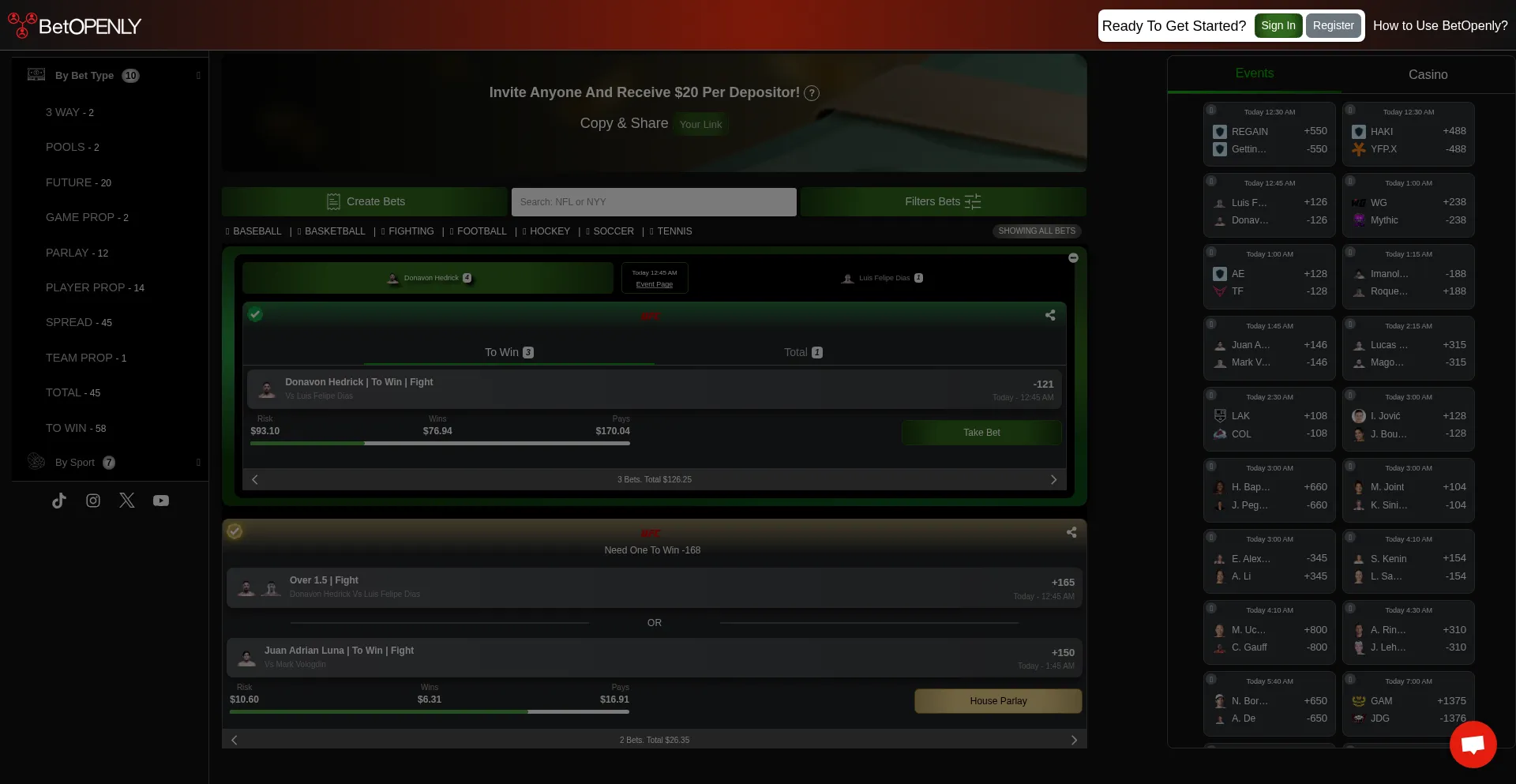The height and width of the screenshot is (784, 1516).
Task: Share the Need One To Win -168 parlay
Action: (x=1071, y=532)
